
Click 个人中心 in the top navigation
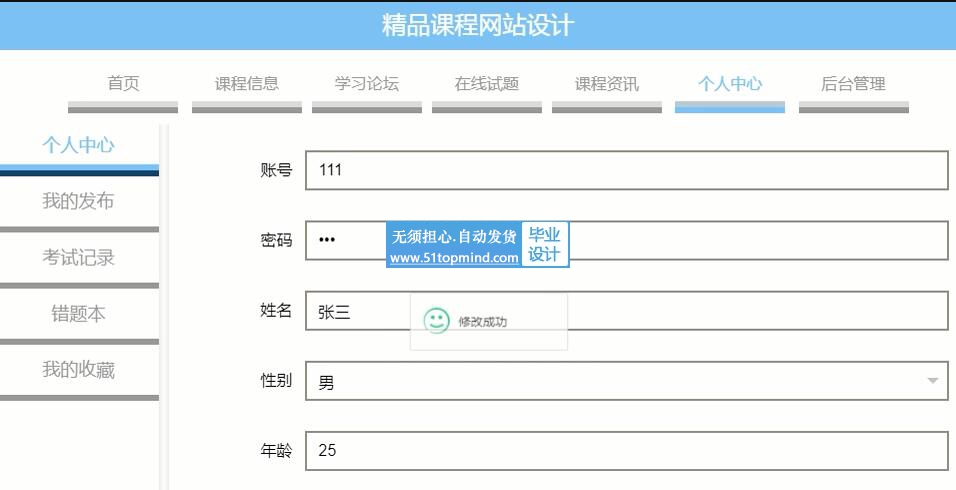730,84
